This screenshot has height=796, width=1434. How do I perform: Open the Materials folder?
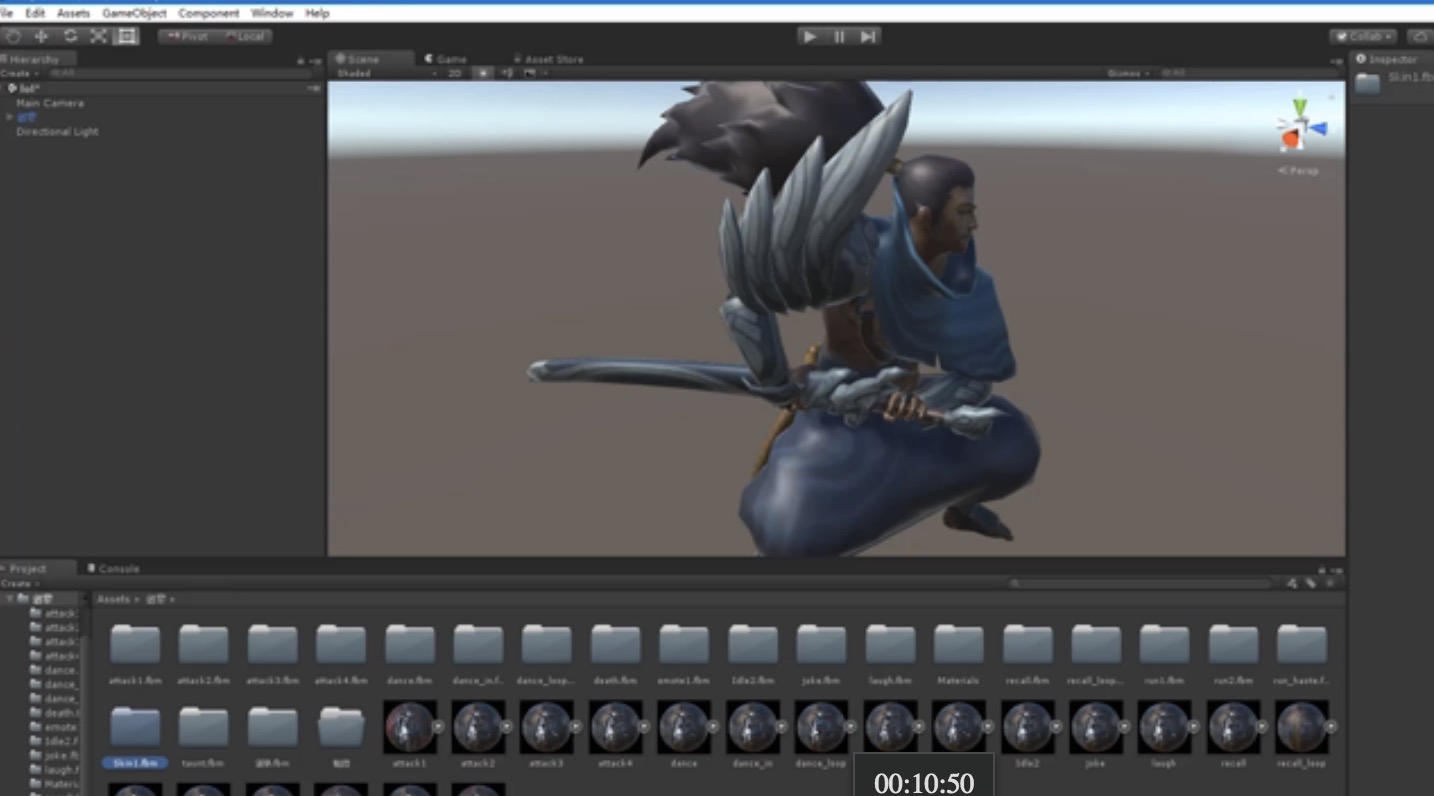pos(958,644)
